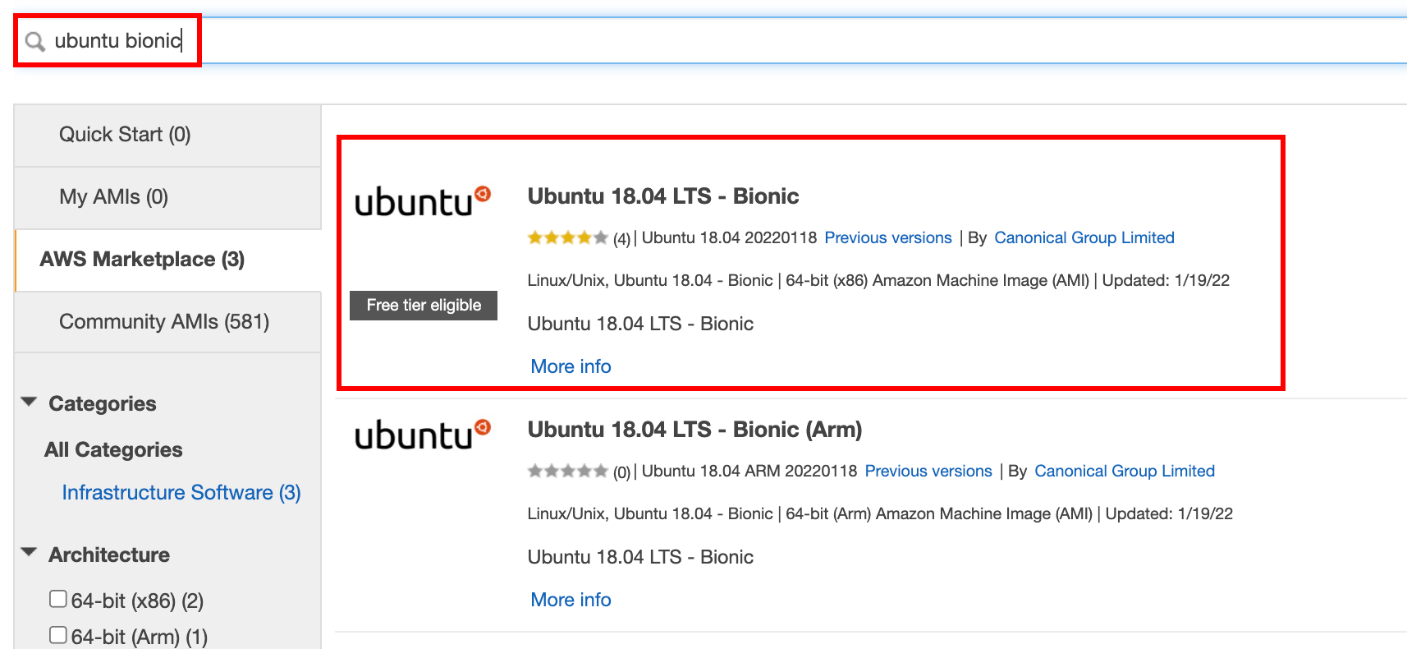Enable the 64-bit (Arm) architecture checkbox
Image resolution: width=1407 pixels, height=649 pixels.
point(58,635)
